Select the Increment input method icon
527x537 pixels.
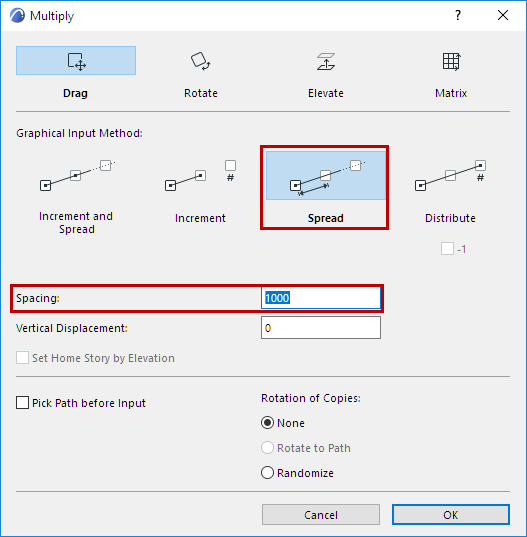[x=201, y=175]
